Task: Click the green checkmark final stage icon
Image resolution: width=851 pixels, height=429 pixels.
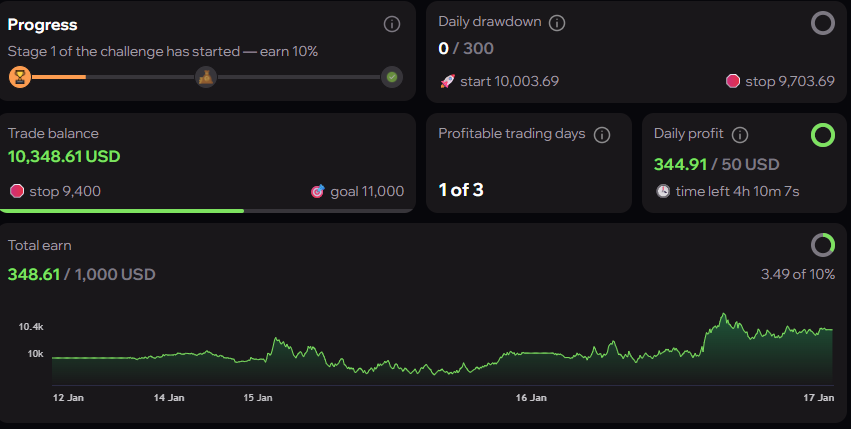Action: (392, 77)
